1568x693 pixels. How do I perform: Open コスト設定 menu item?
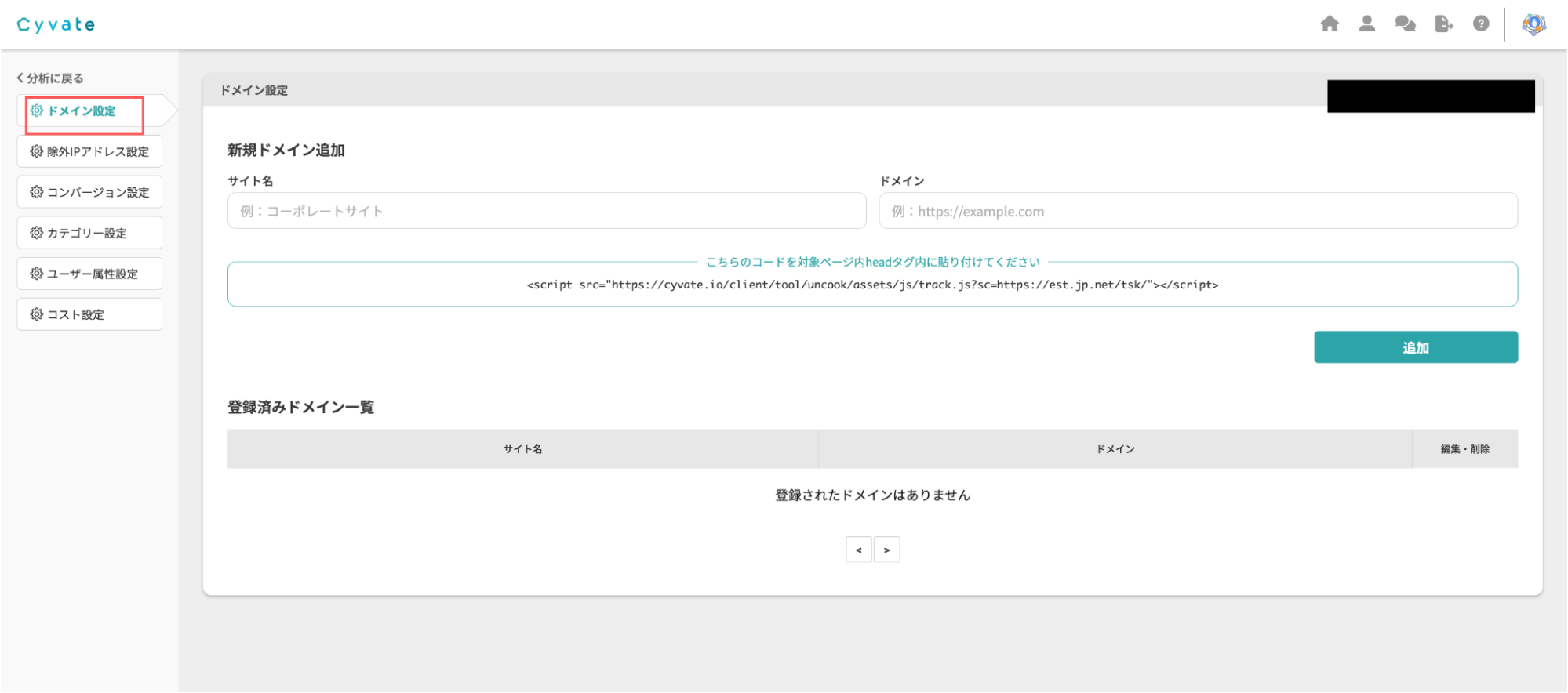coord(89,314)
